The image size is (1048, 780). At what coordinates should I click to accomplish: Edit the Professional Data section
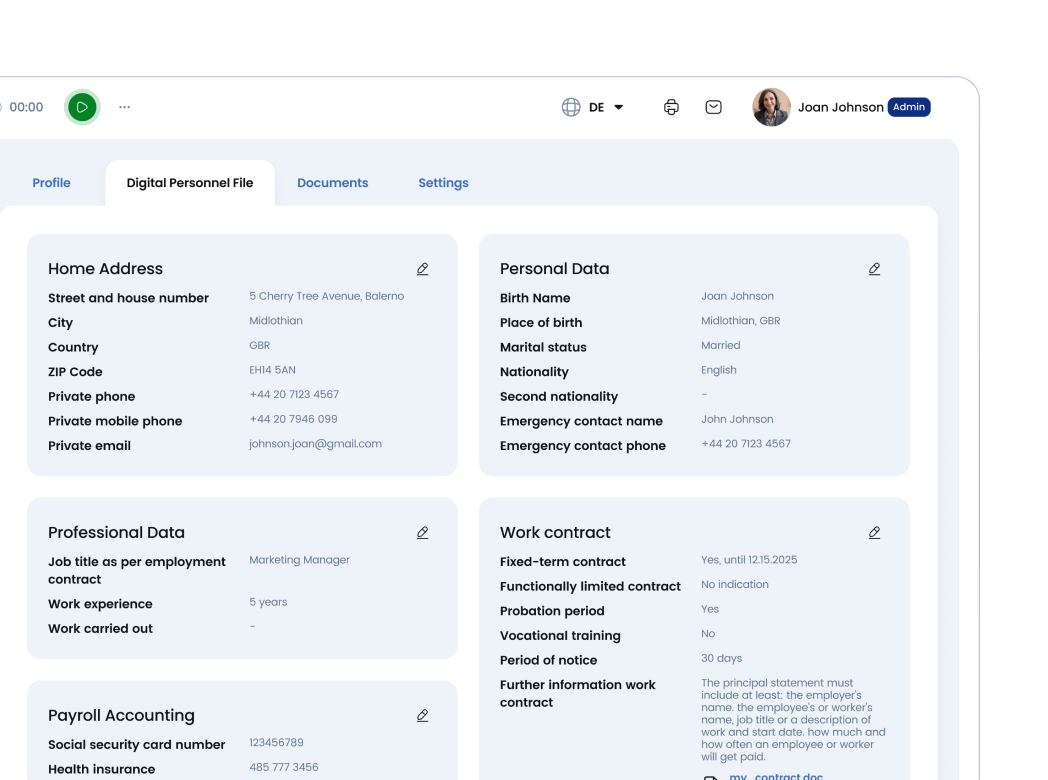[422, 533]
